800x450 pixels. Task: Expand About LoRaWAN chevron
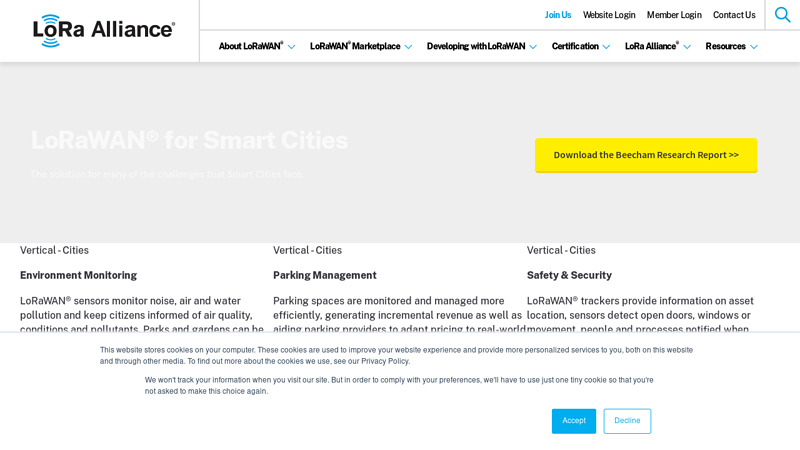pyautogui.click(x=291, y=47)
